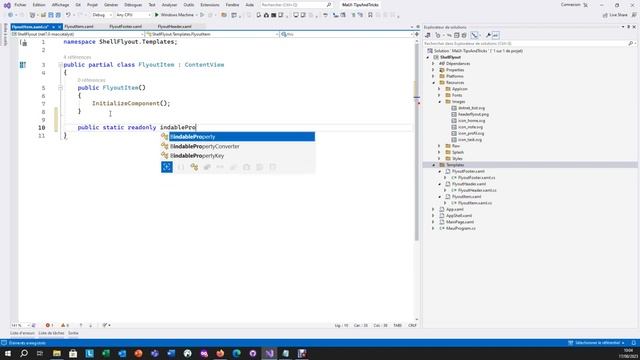Select BindablePropertyKey suggestion

coord(238,156)
